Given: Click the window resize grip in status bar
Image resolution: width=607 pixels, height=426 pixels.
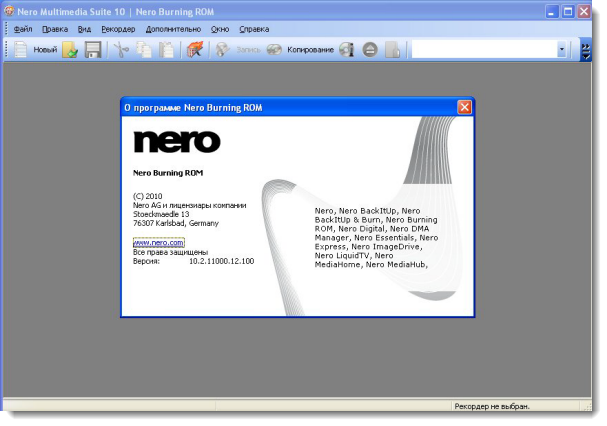Looking at the screenshot, I should [x=588, y=406].
